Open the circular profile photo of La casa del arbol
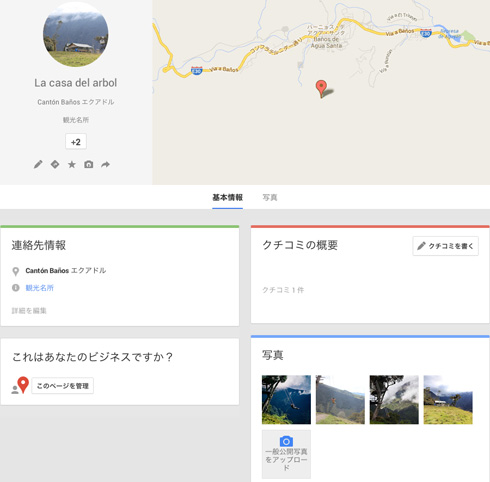Screen dimensions: 490x482 coord(76,34)
